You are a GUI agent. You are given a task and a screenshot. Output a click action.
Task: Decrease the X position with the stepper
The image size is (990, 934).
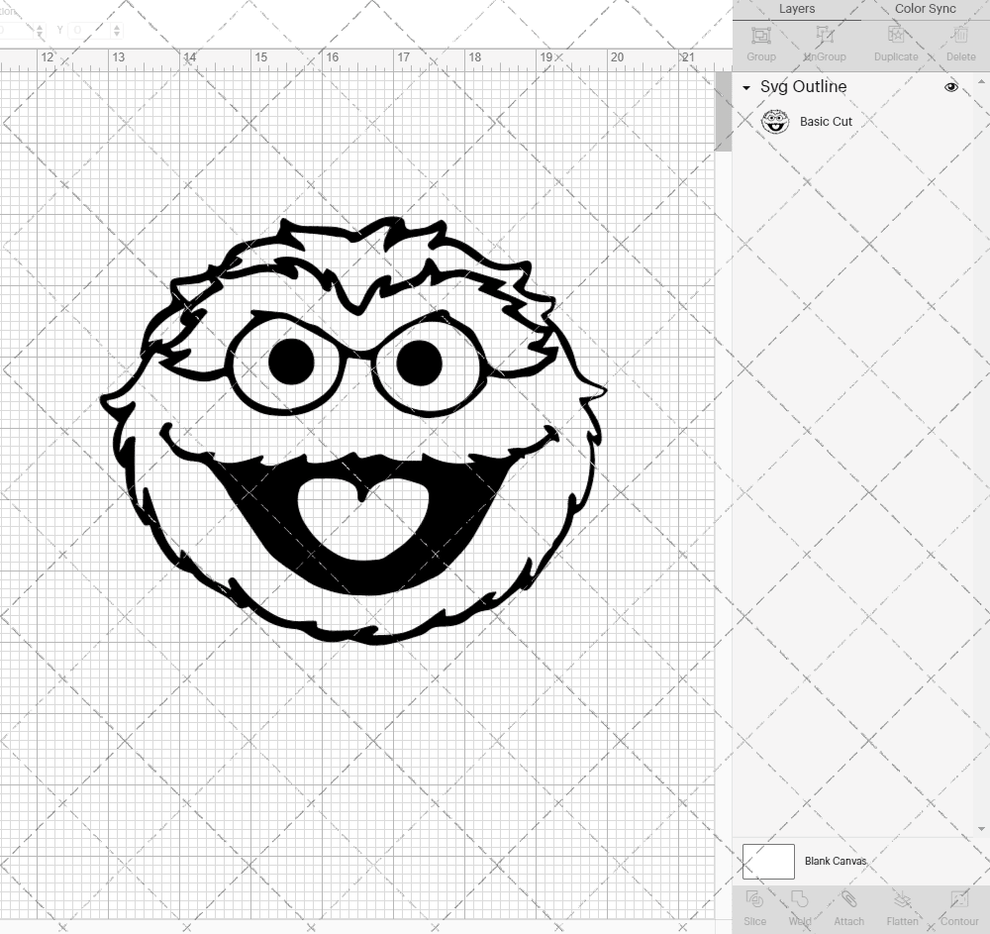coord(39,33)
